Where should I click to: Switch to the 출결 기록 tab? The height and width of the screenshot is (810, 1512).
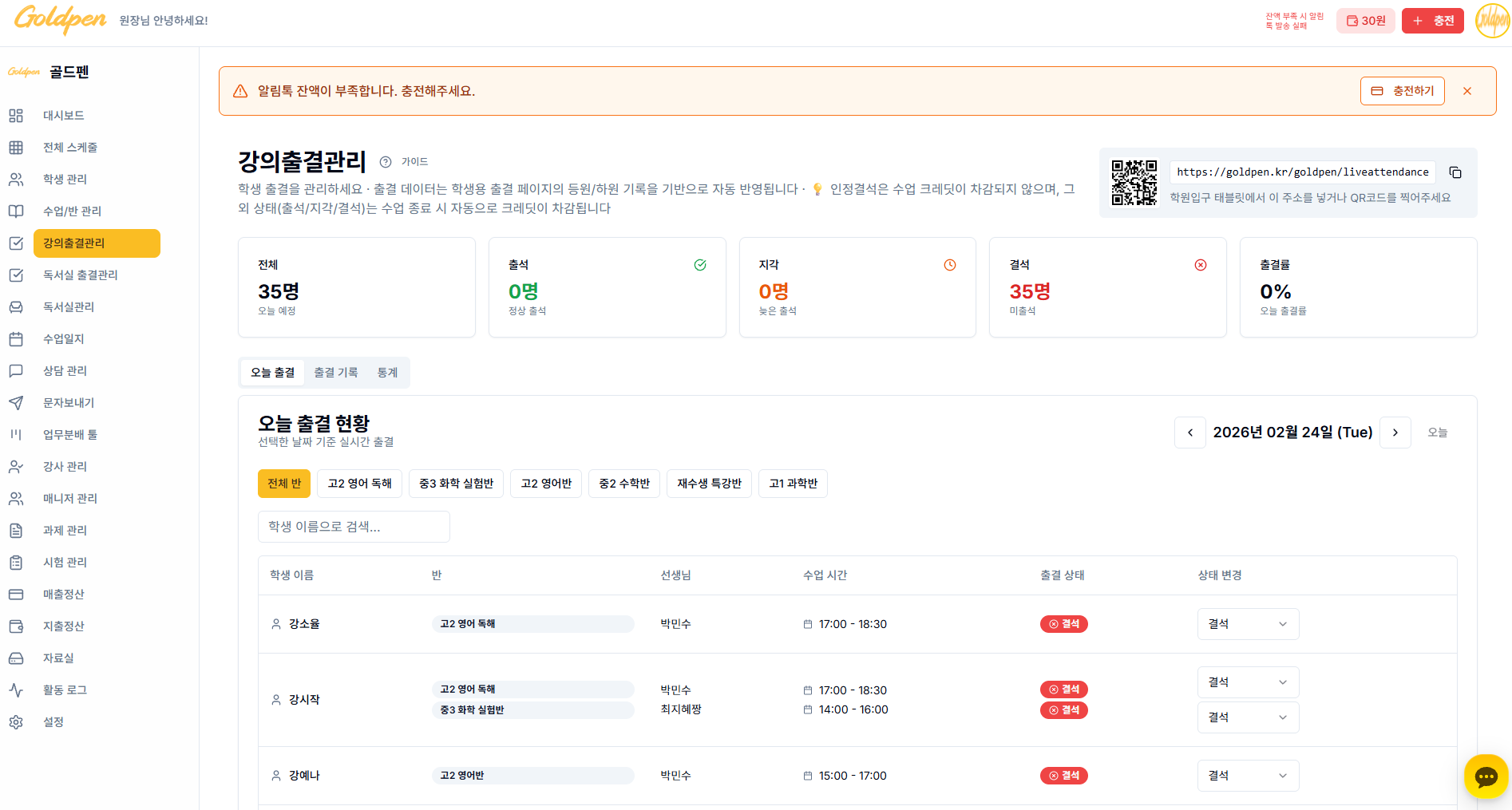click(x=335, y=373)
